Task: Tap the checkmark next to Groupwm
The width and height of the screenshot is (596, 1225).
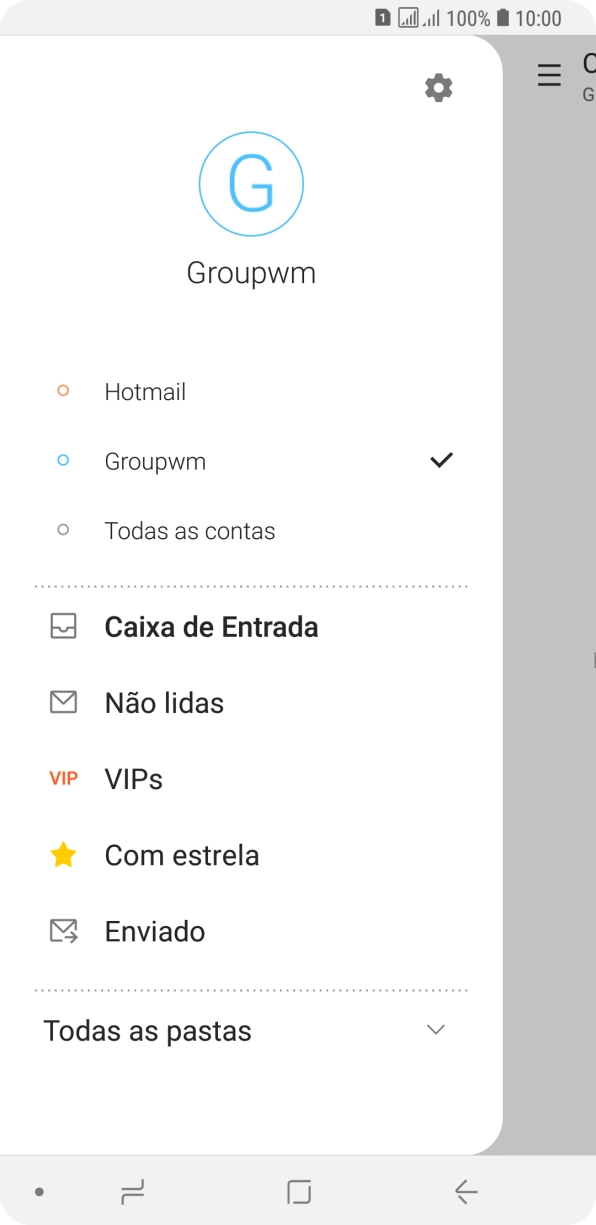Action: pyautogui.click(x=441, y=460)
